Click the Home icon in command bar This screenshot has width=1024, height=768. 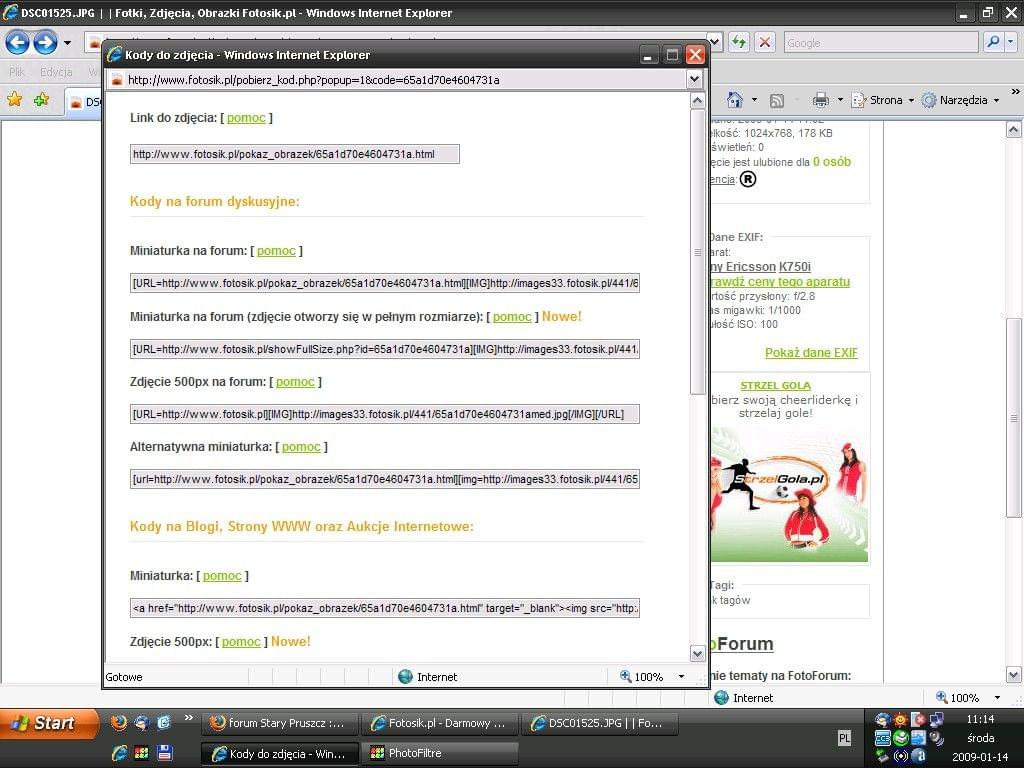coord(735,100)
